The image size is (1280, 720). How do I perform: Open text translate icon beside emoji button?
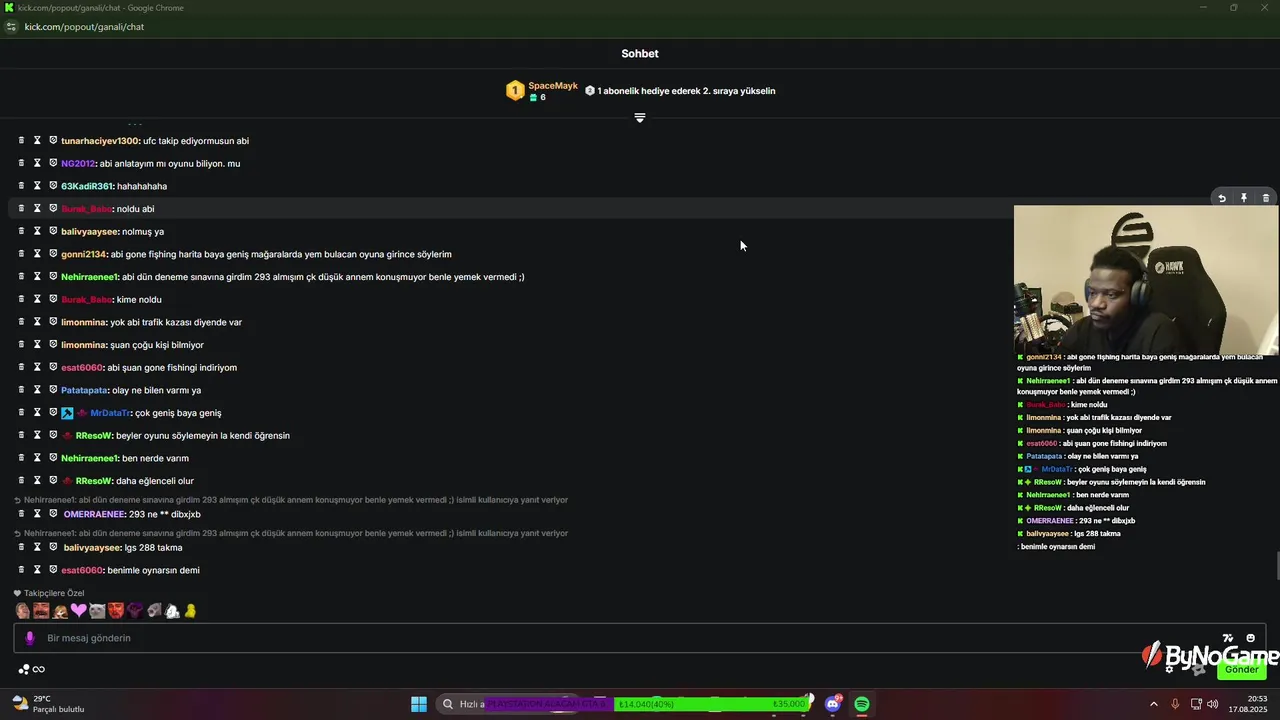pos(1228,638)
